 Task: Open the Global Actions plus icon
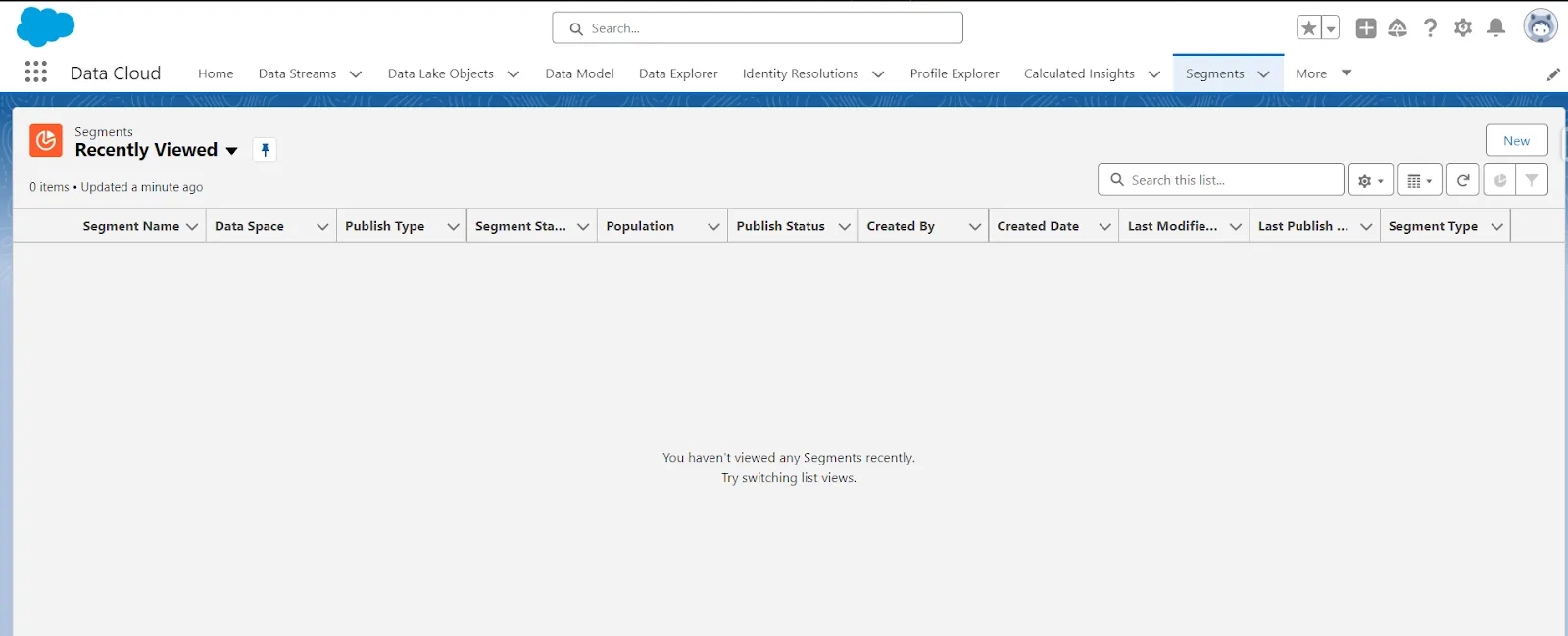[1365, 28]
